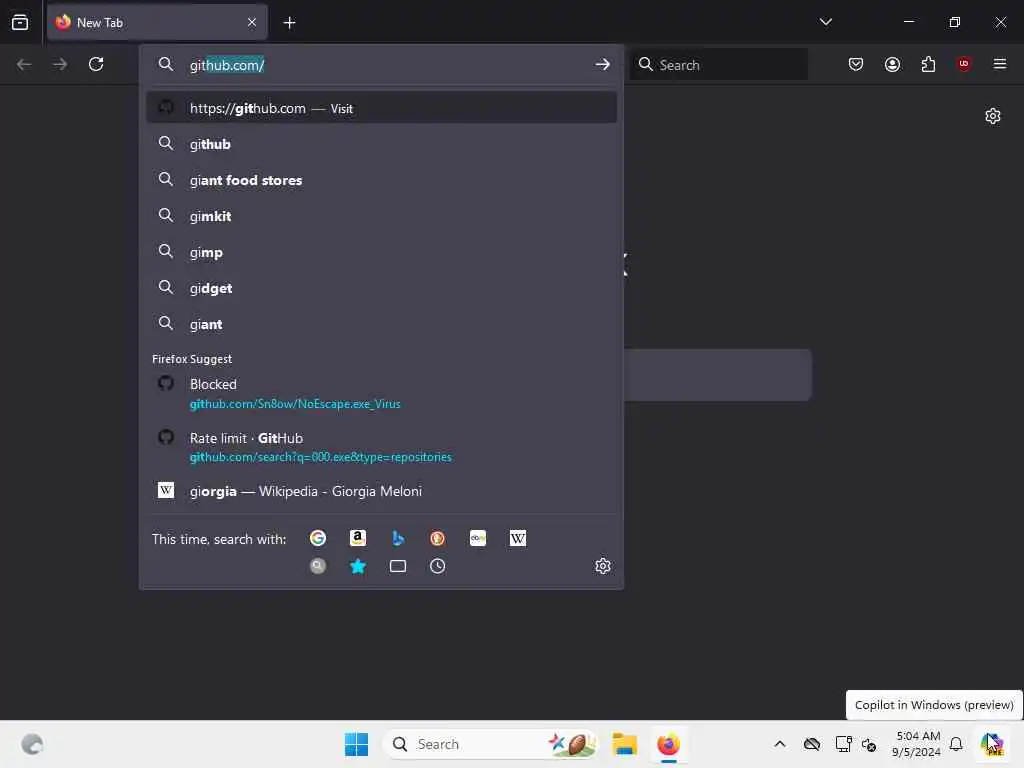Search this time with Bing
Image resolution: width=1024 pixels, height=768 pixels.
[x=398, y=538]
